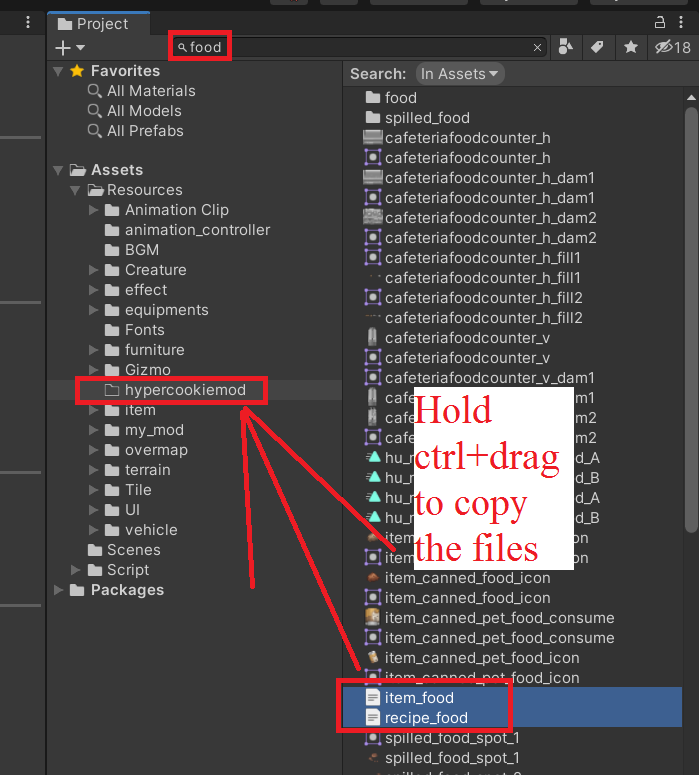
Task: Click cafeteriafoodcounter_h_dam1 texture thumbnail
Action: 373,178
